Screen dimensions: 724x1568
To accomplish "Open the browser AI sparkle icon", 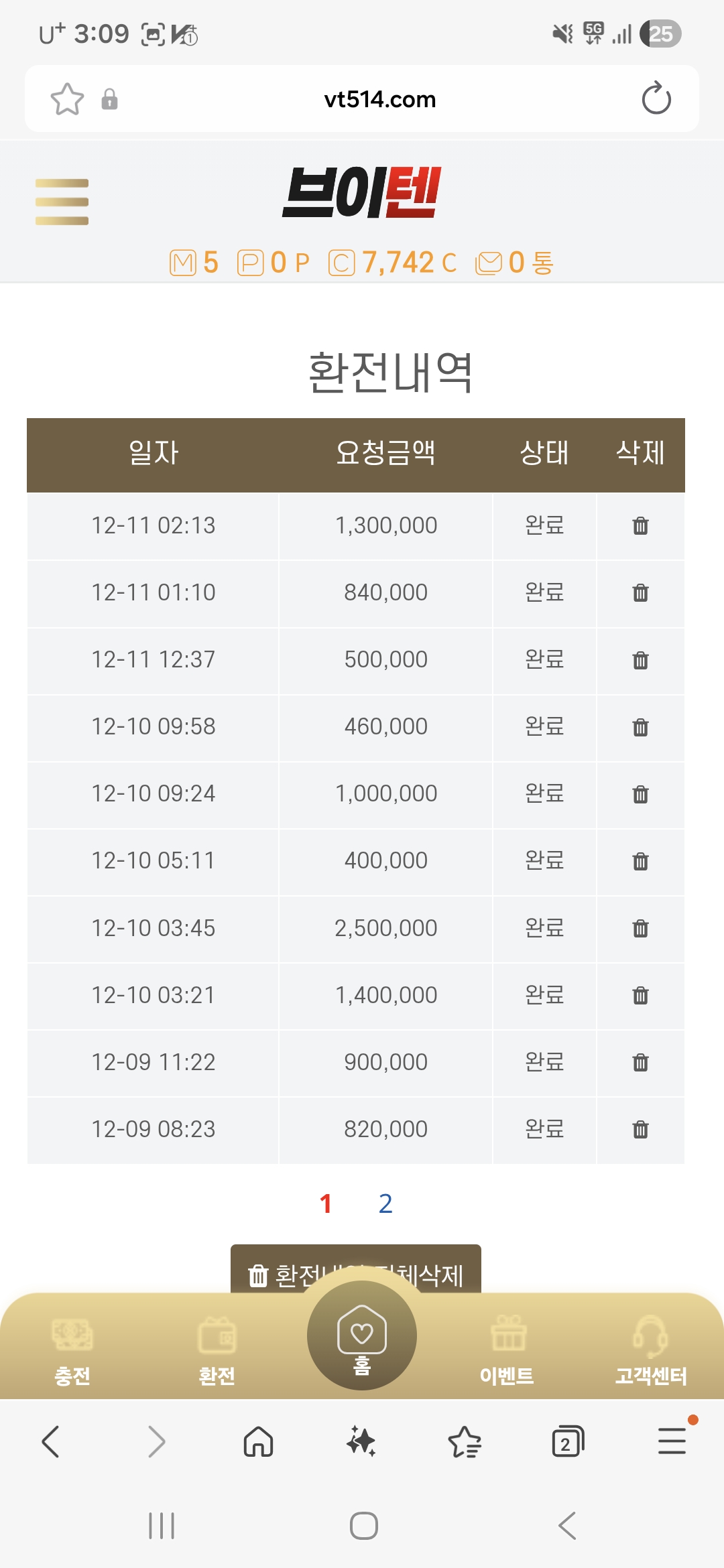I will coord(361,1441).
